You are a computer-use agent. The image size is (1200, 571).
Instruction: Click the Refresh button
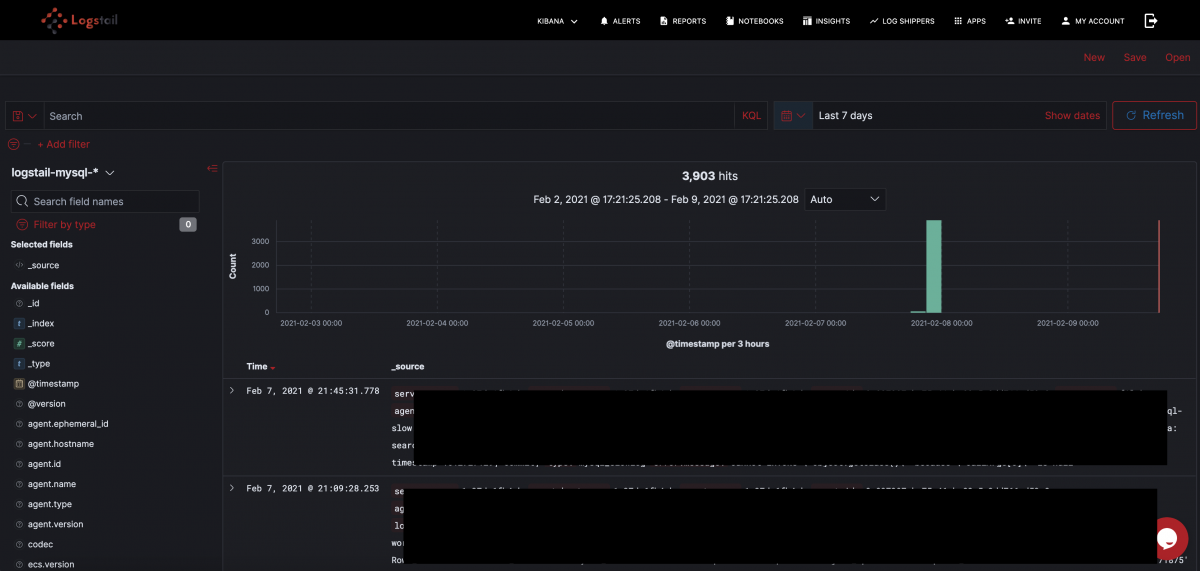tap(1154, 116)
